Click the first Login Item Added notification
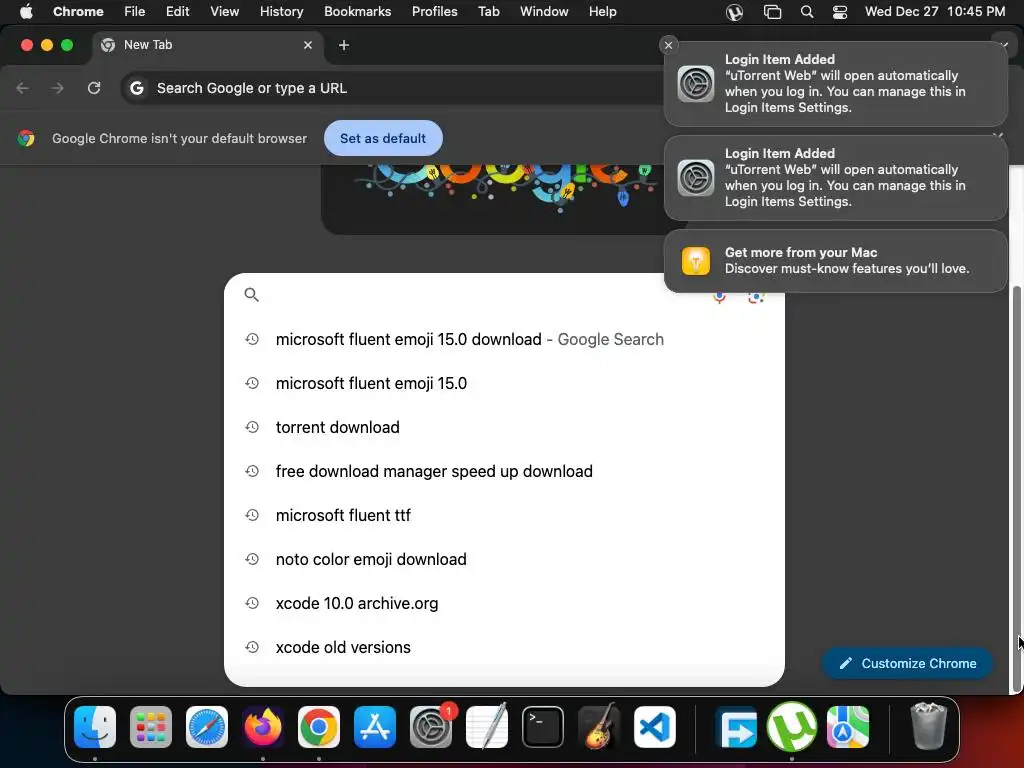Screen dimensions: 1024x768 835,84
